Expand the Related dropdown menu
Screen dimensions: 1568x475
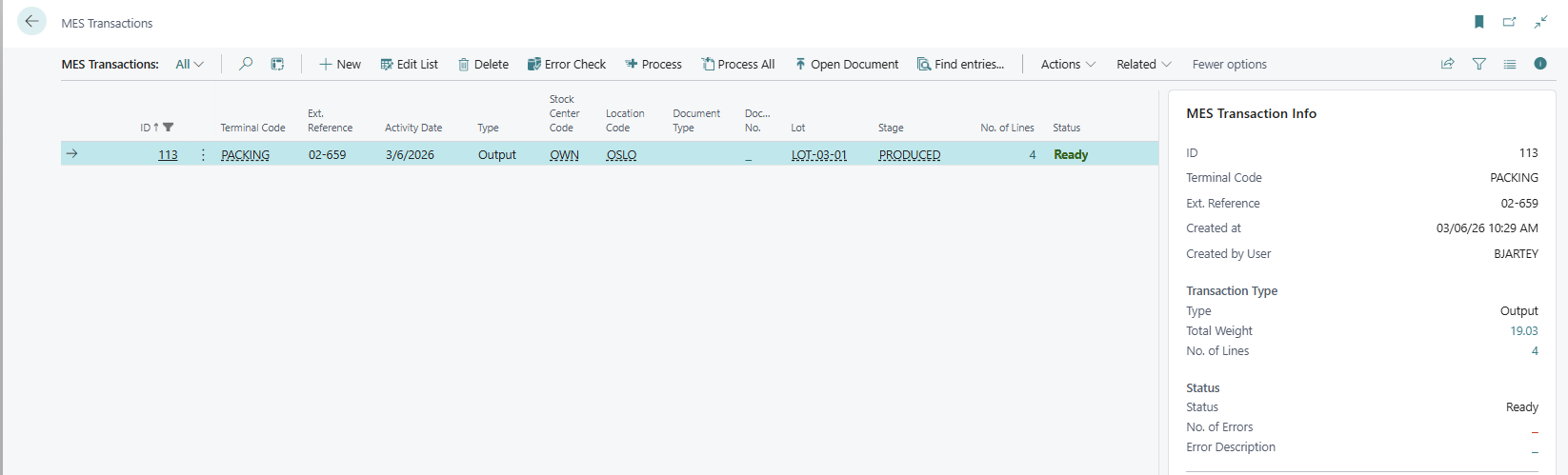click(x=1143, y=64)
